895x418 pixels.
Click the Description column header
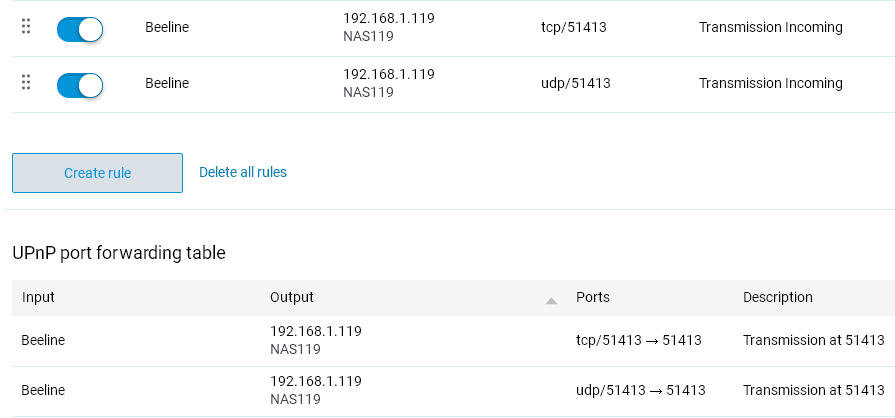777,297
